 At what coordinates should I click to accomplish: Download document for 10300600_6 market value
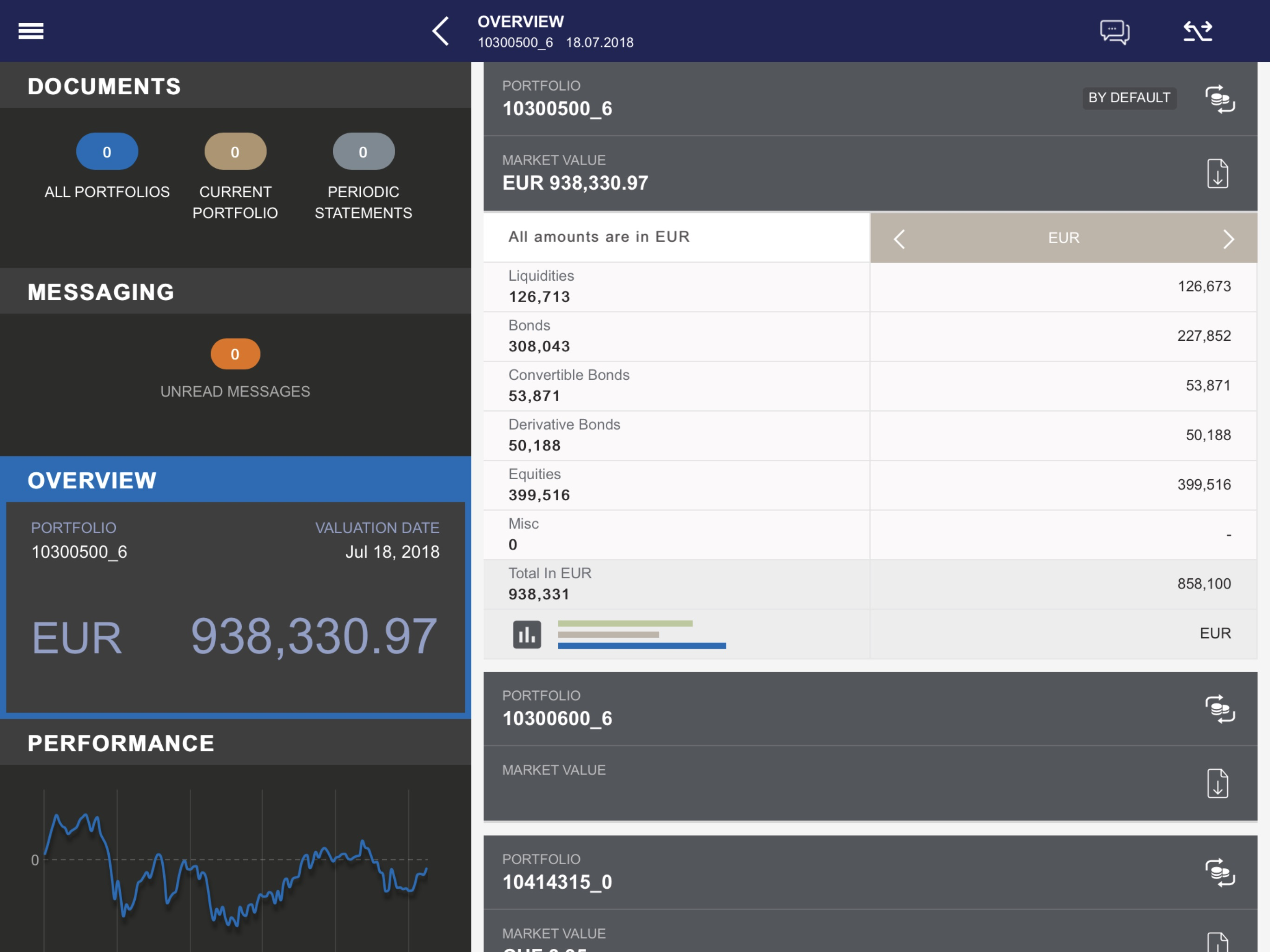tap(1217, 783)
